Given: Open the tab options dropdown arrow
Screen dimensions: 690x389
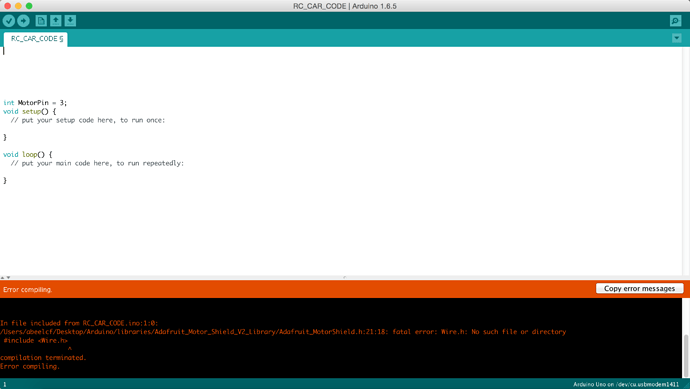Looking at the screenshot, I should pos(677,38).
